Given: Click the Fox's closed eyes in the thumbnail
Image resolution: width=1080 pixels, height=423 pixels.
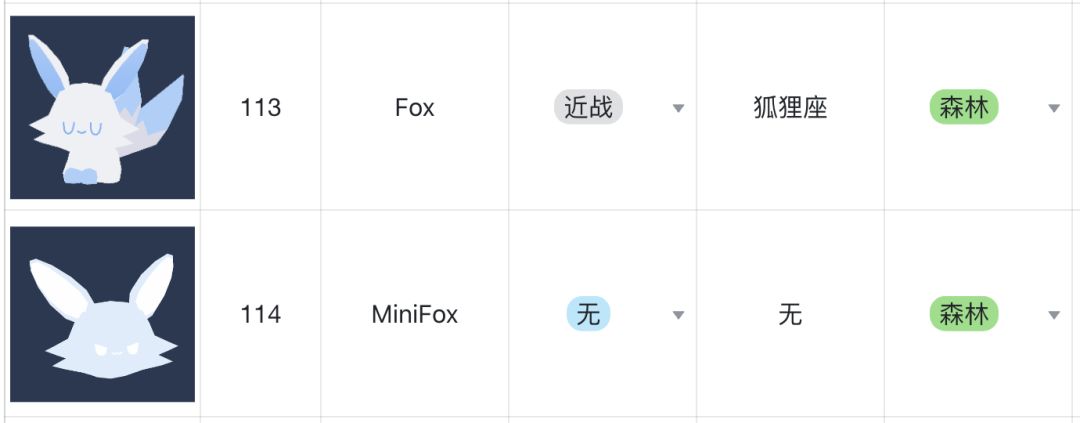Looking at the screenshot, I should [x=81, y=128].
